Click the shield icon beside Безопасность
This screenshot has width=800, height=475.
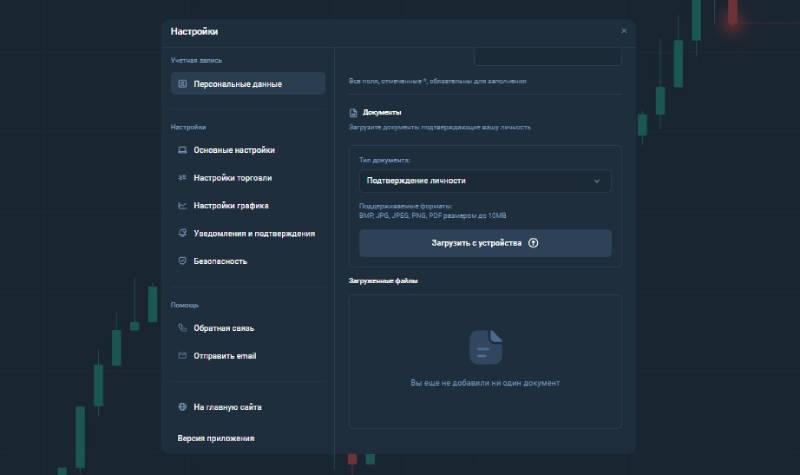182,261
